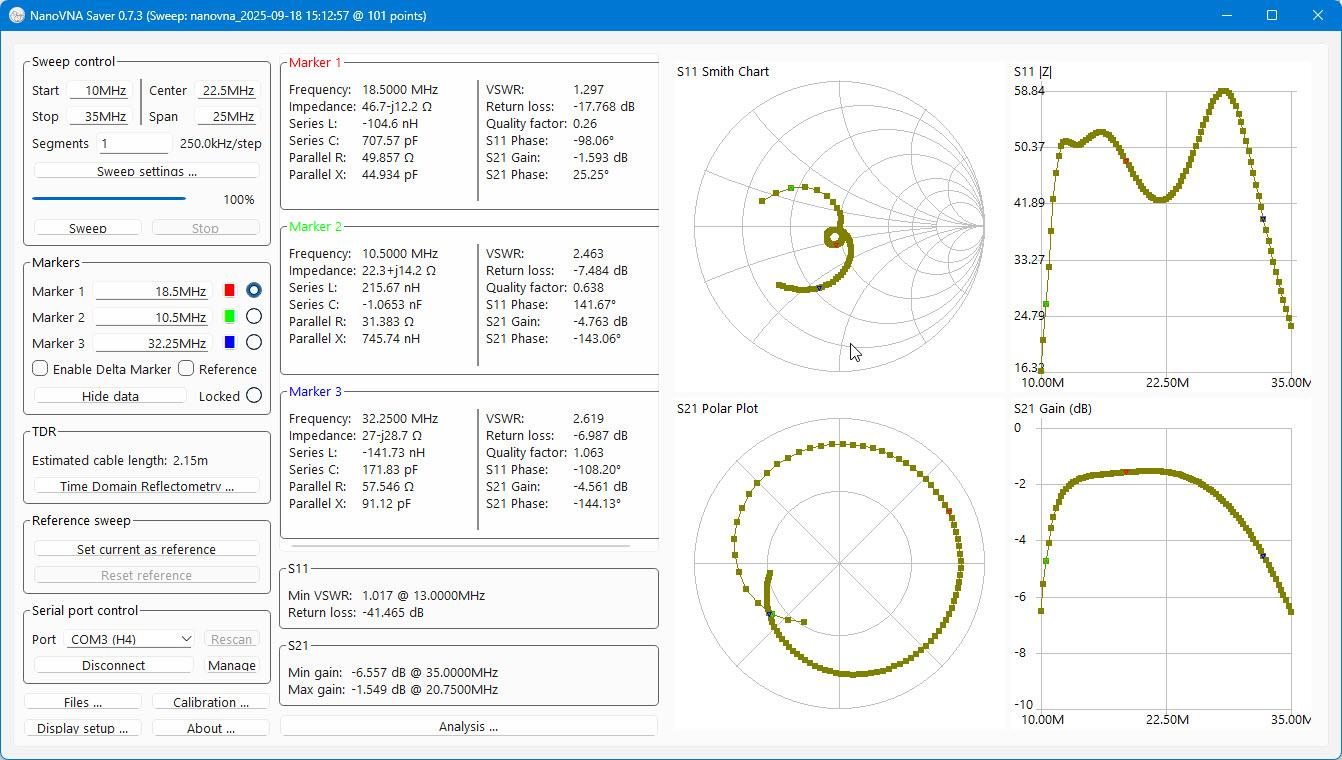The height and width of the screenshot is (760, 1342).
Task: Open the Calibration window
Action: (211, 702)
